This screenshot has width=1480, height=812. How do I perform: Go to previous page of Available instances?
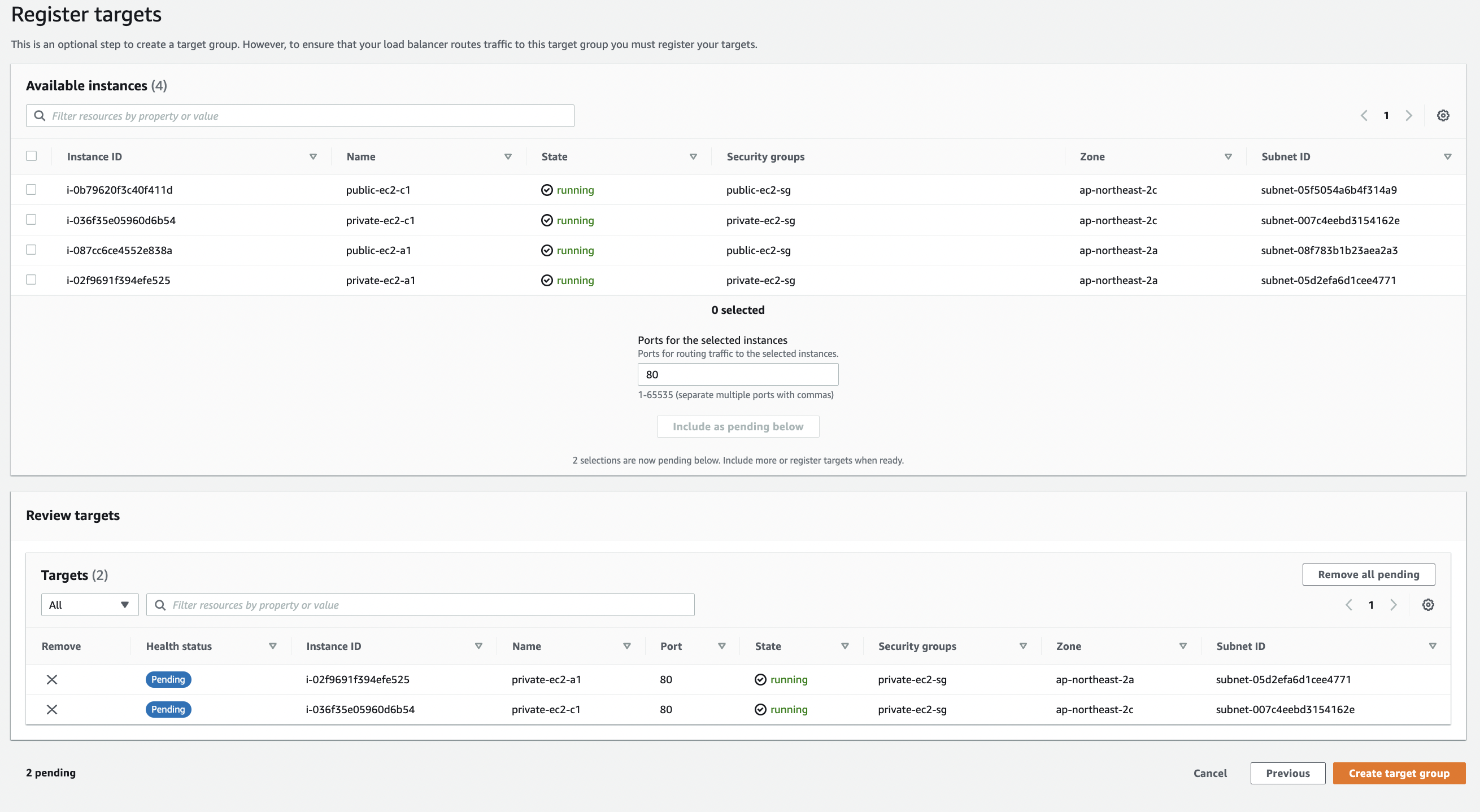1364,115
